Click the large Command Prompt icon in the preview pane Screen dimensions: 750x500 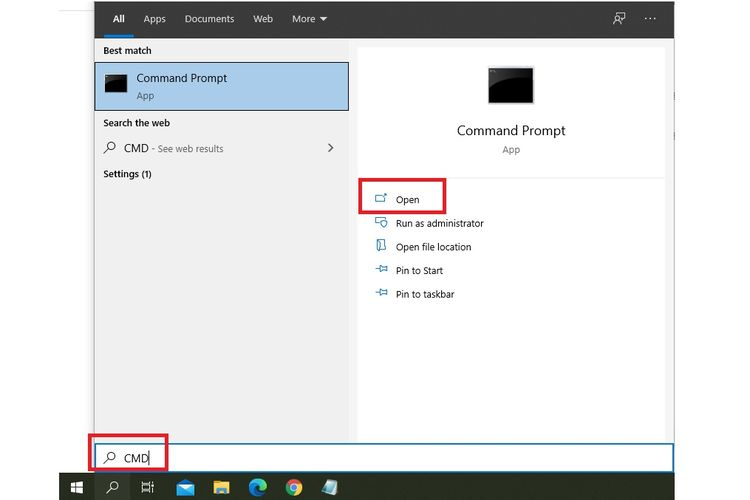pyautogui.click(x=510, y=86)
